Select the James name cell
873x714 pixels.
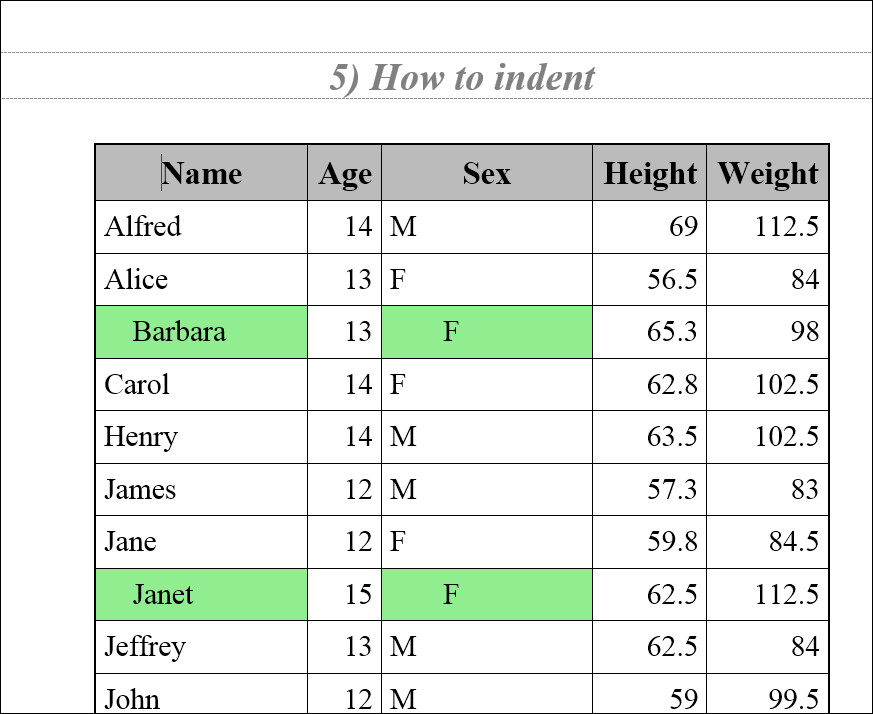tap(140, 489)
